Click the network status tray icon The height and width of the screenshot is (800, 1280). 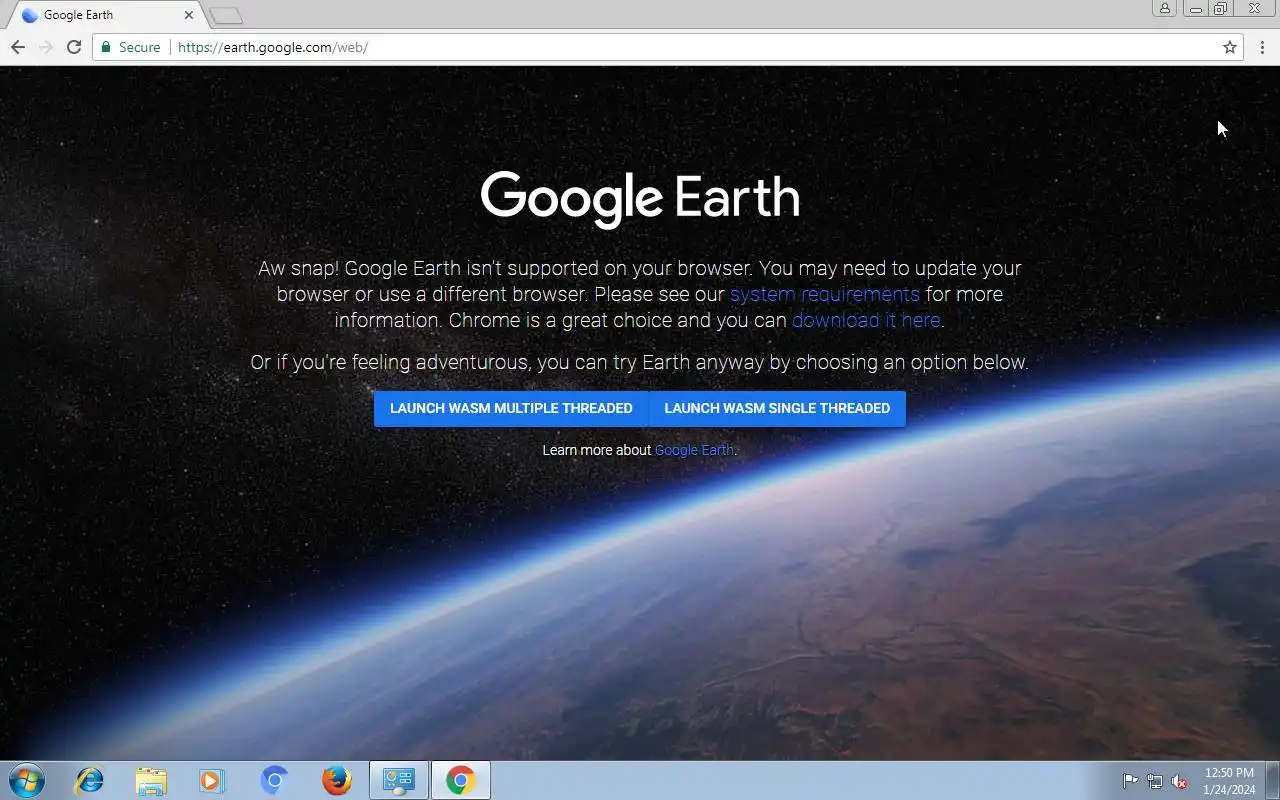1155,781
